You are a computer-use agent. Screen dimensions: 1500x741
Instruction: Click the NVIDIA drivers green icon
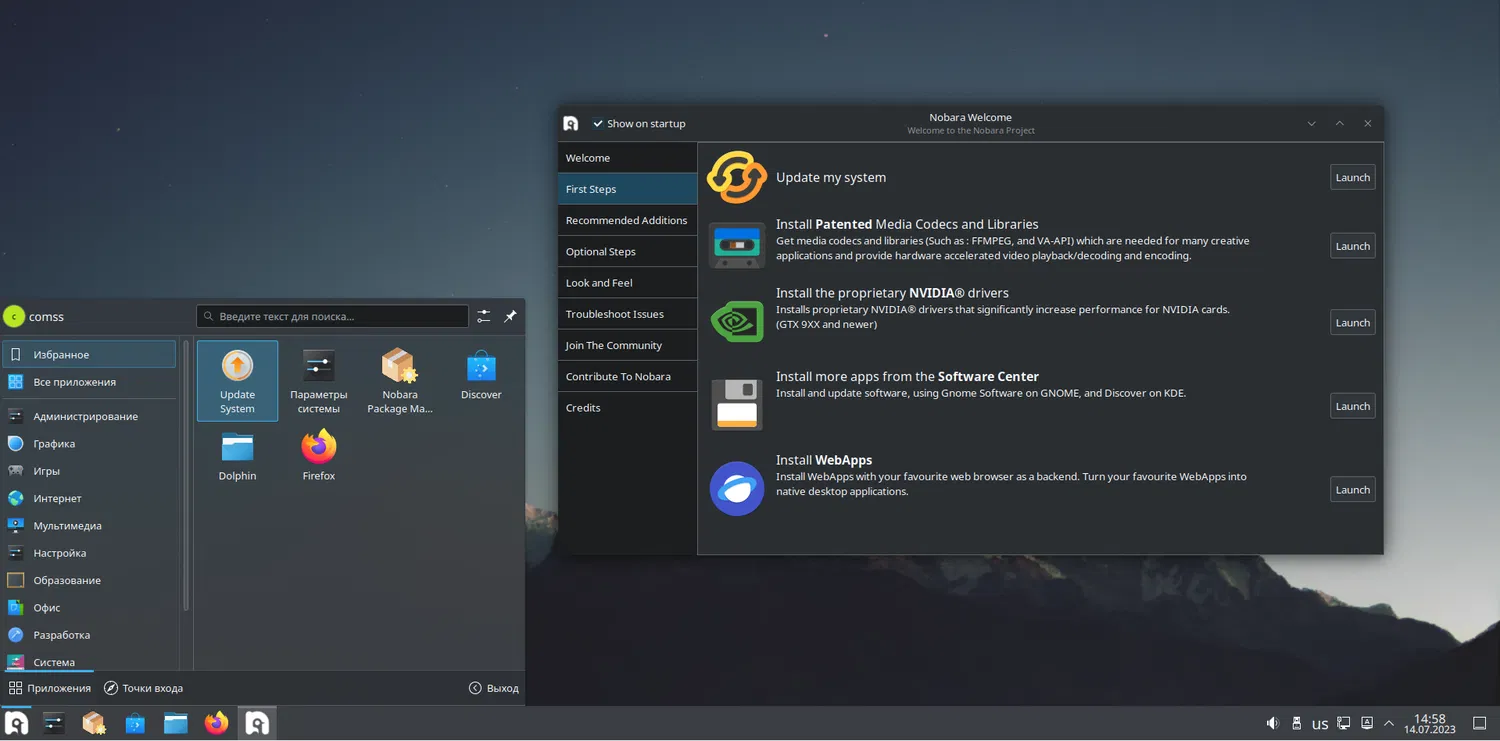pyautogui.click(x=737, y=322)
